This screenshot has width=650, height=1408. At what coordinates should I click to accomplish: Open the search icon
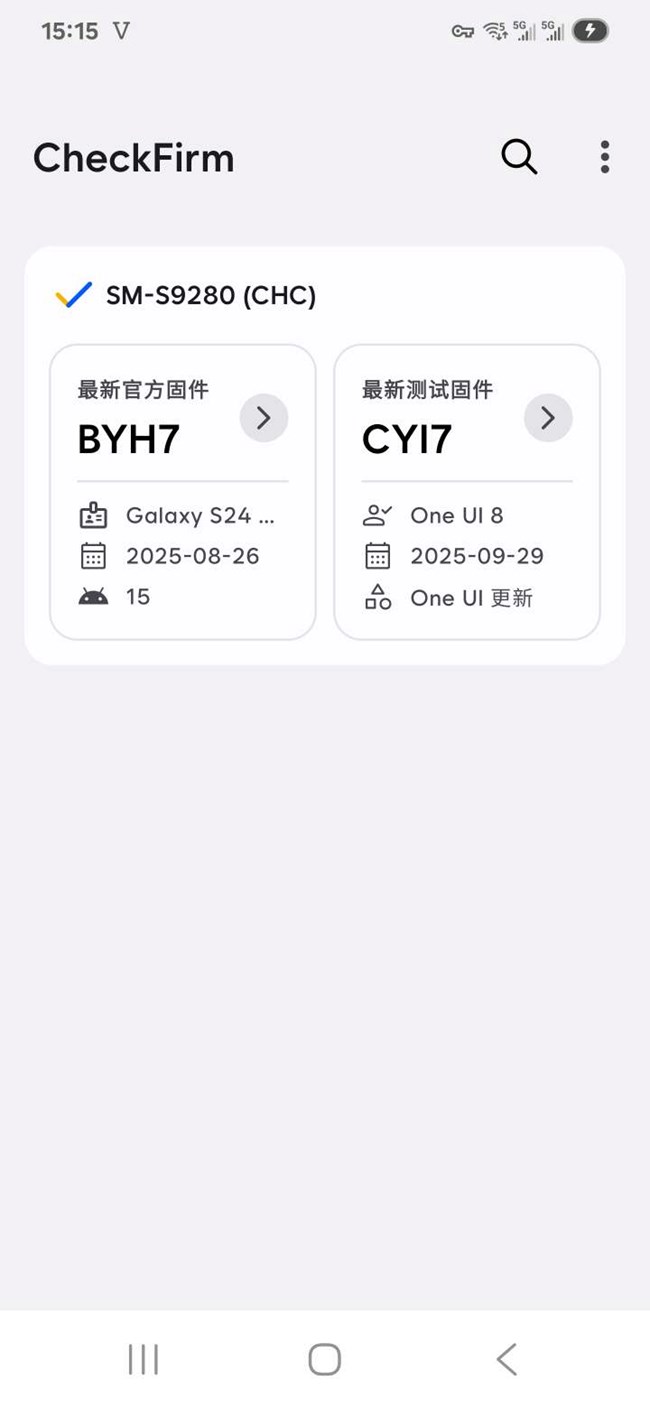tap(519, 157)
